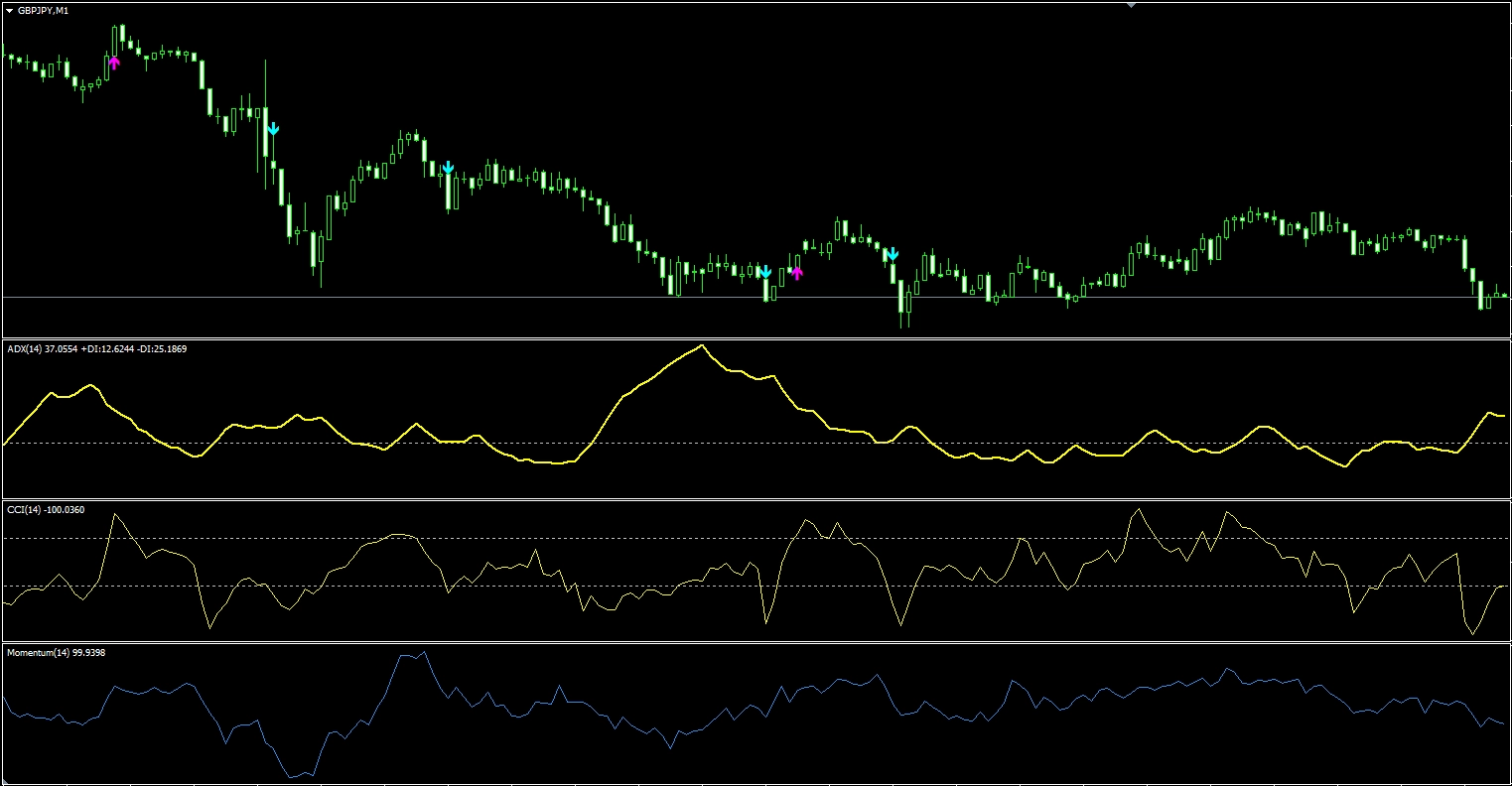The height and width of the screenshot is (786, 1512).
Task: Click the gray chart shift triangle marker
Action: tap(1131, 5)
